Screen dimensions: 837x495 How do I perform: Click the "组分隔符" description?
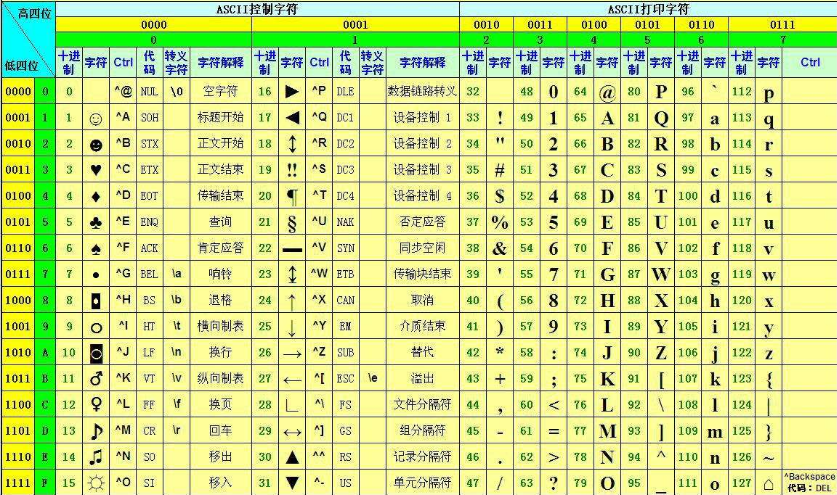click(422, 430)
